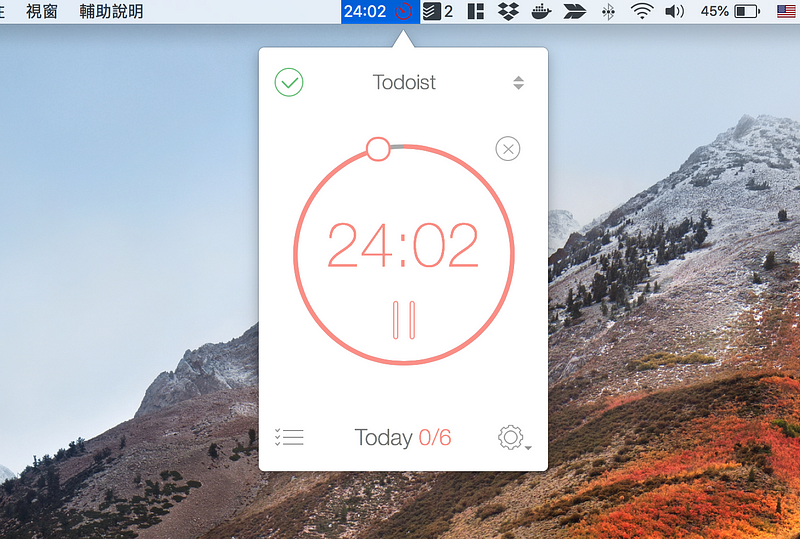Screen dimensions: 800x539
Task: Open the Dropbox menu bar icon
Action: pyautogui.click(x=508, y=11)
